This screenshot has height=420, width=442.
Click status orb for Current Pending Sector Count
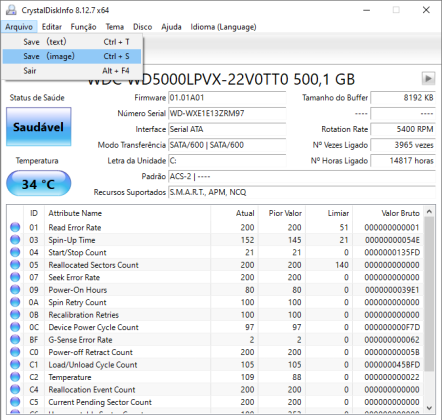pyautogui.click(x=15, y=402)
